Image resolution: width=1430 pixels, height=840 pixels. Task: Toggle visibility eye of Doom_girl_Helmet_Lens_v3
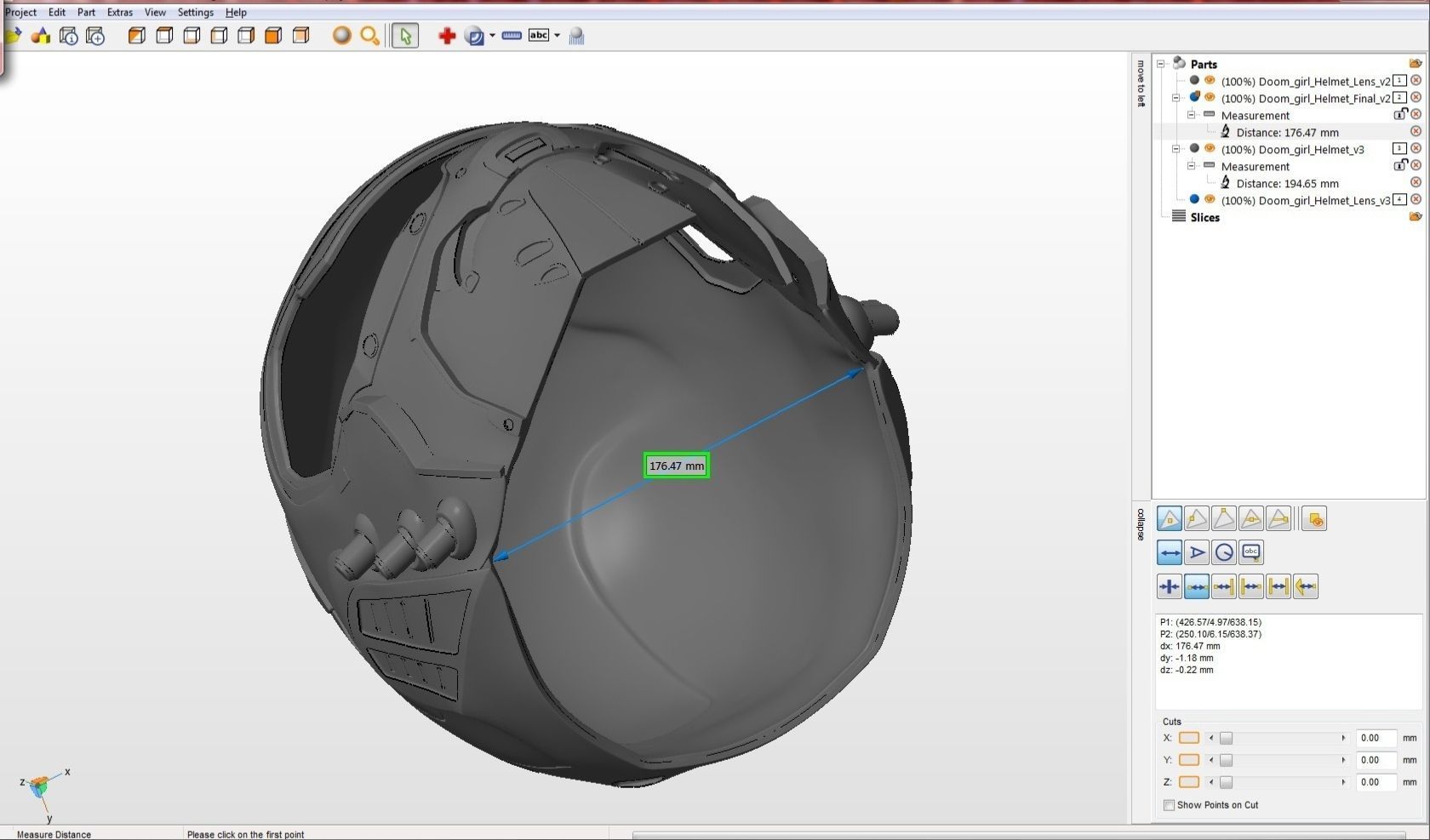tap(1210, 199)
